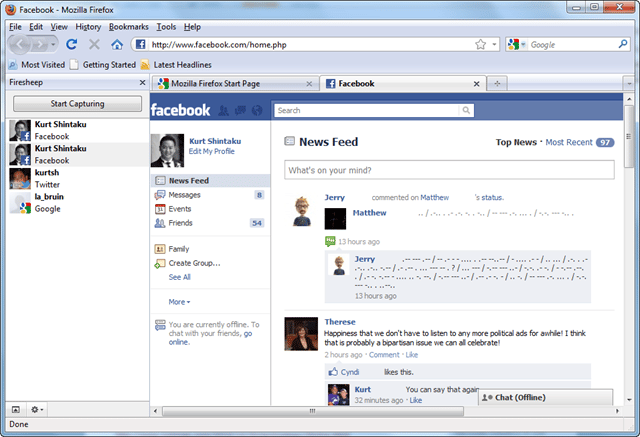The image size is (640, 437).
Task: Click the Stop loading X icon
Action: point(94,44)
